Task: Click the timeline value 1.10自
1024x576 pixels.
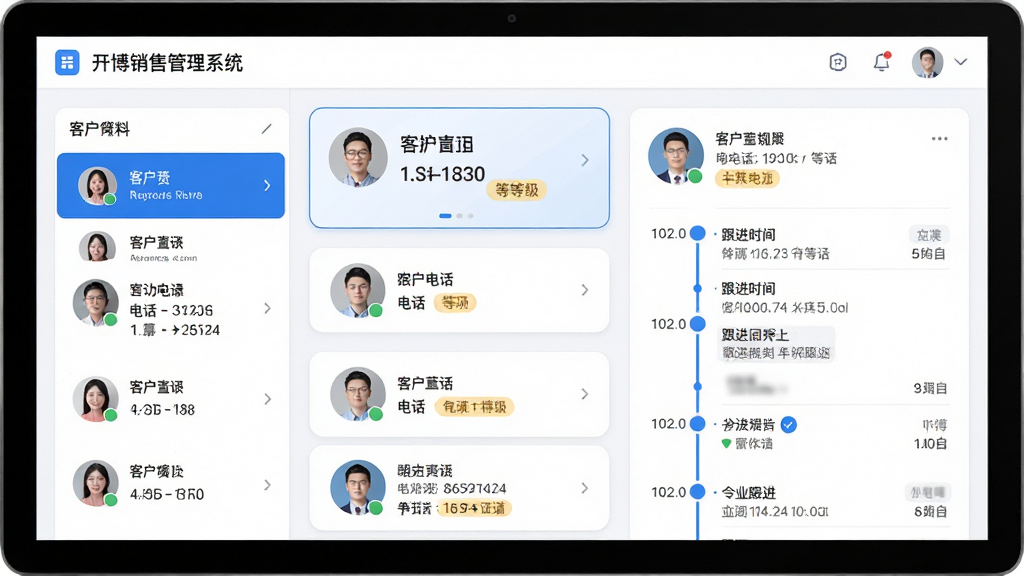Action: click(930, 443)
